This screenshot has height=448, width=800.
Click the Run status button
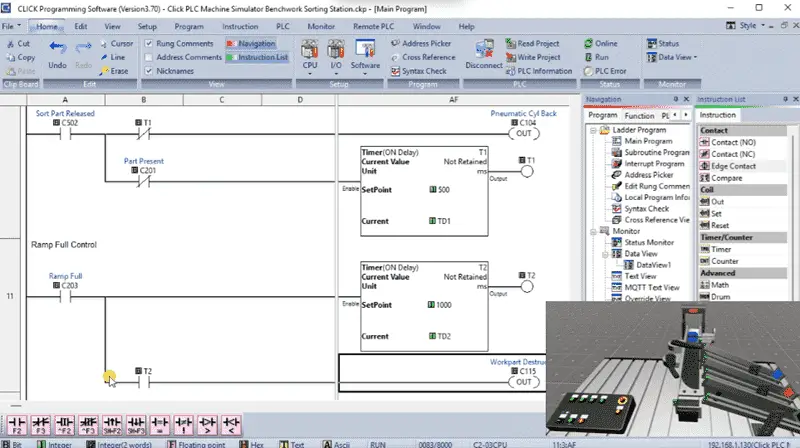(596, 58)
